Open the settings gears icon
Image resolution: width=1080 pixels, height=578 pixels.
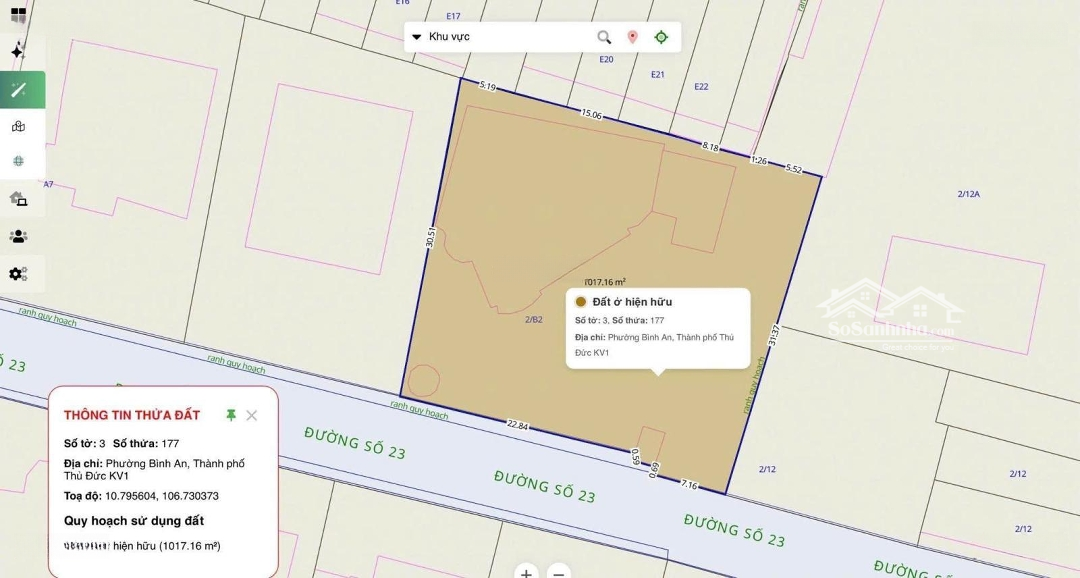click(x=18, y=274)
